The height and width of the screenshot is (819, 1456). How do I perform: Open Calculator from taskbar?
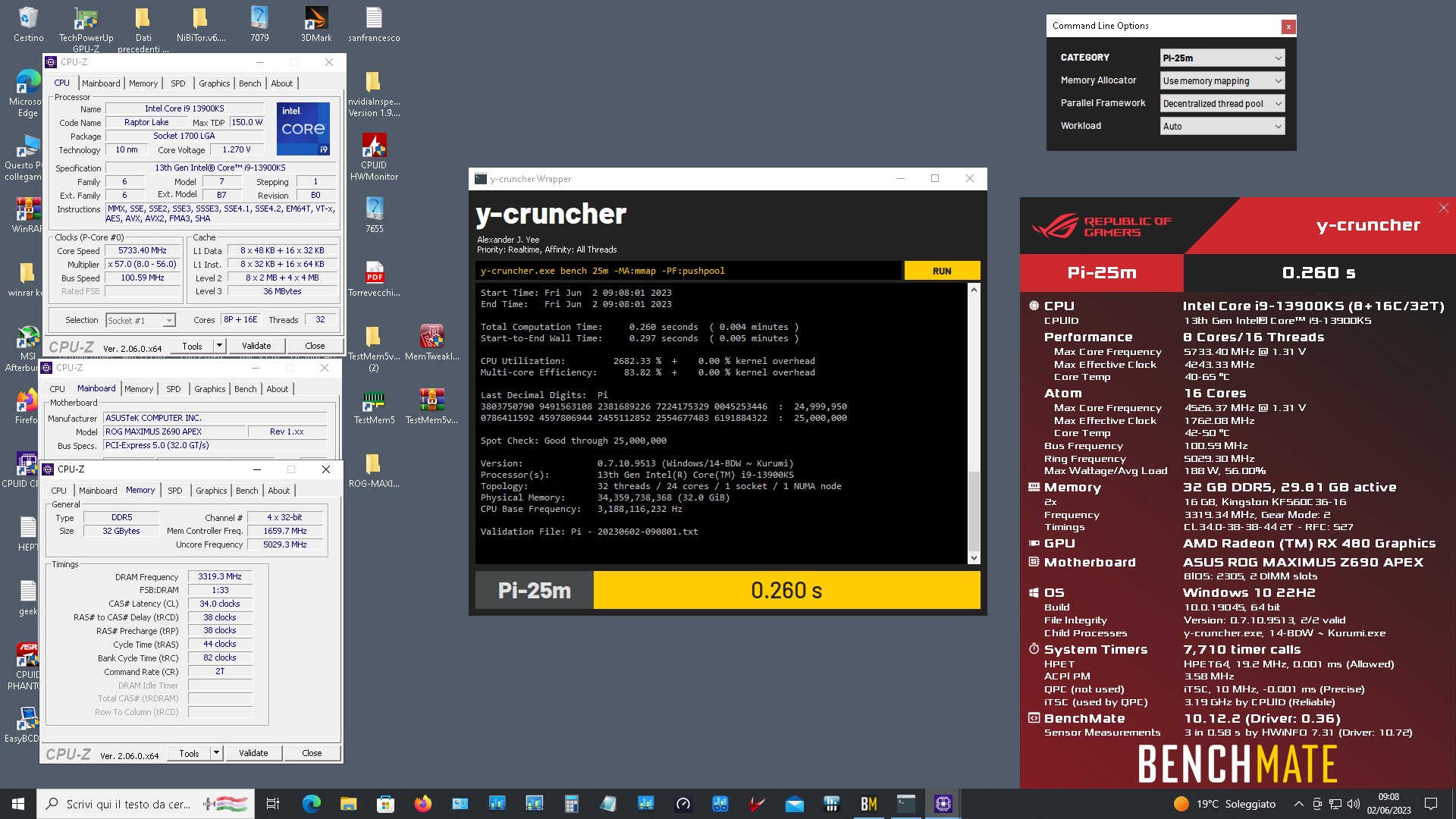(571, 804)
